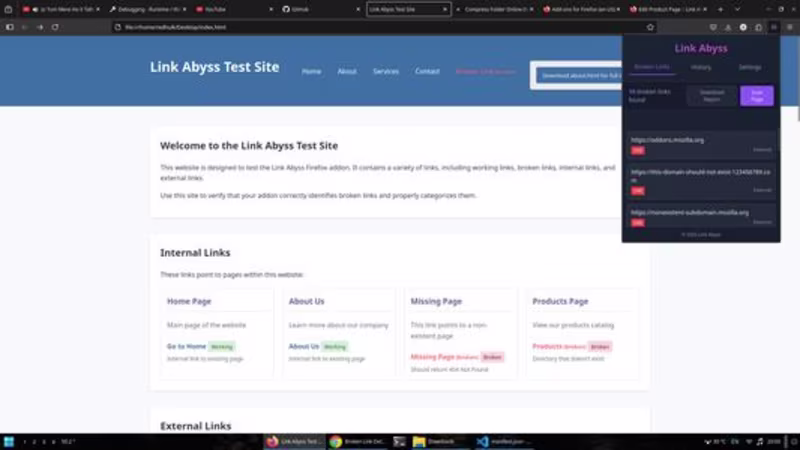Click the round white account icon in toolbar

(x=743, y=27)
